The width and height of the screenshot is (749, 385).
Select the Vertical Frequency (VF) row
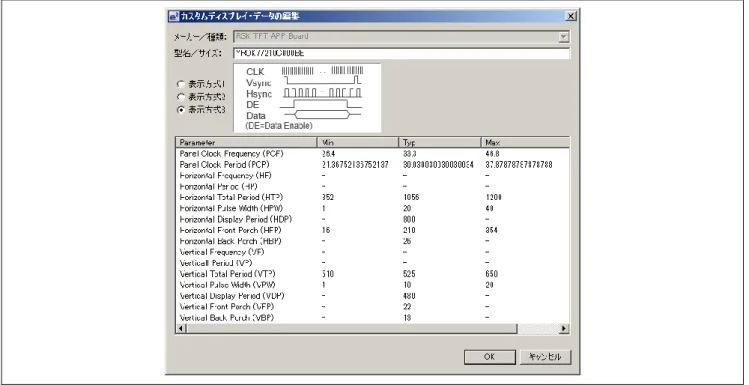(x=373, y=252)
